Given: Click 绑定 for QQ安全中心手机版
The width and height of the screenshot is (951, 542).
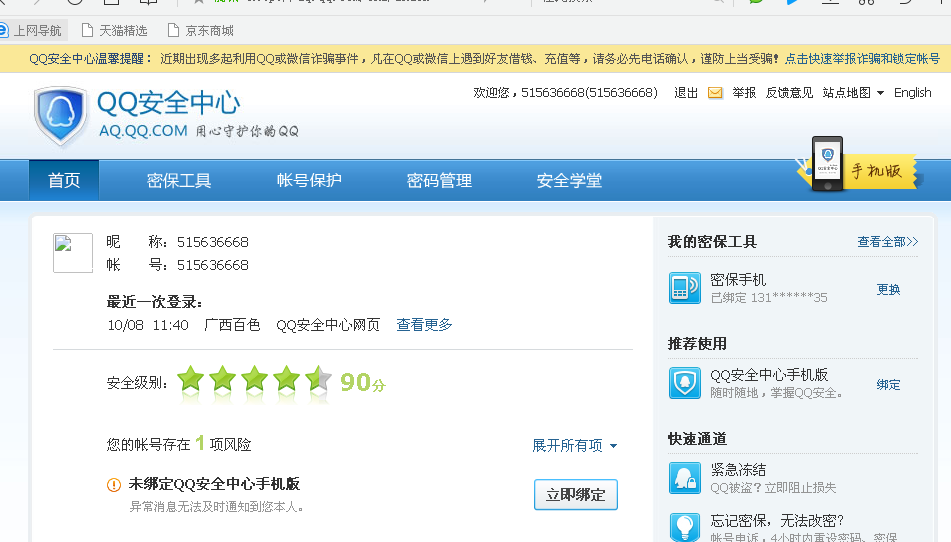Looking at the screenshot, I should 888,384.
